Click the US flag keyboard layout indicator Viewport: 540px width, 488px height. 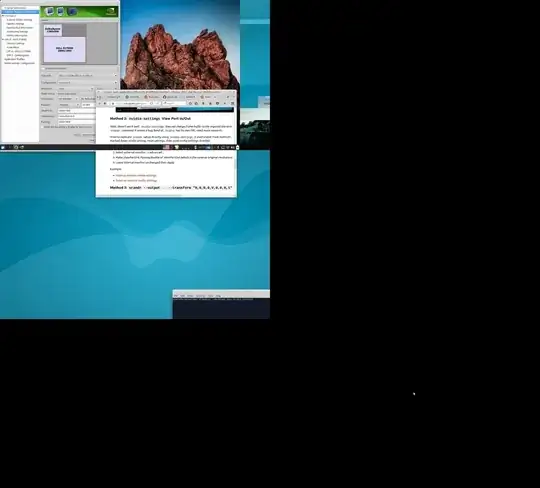pos(166,147)
